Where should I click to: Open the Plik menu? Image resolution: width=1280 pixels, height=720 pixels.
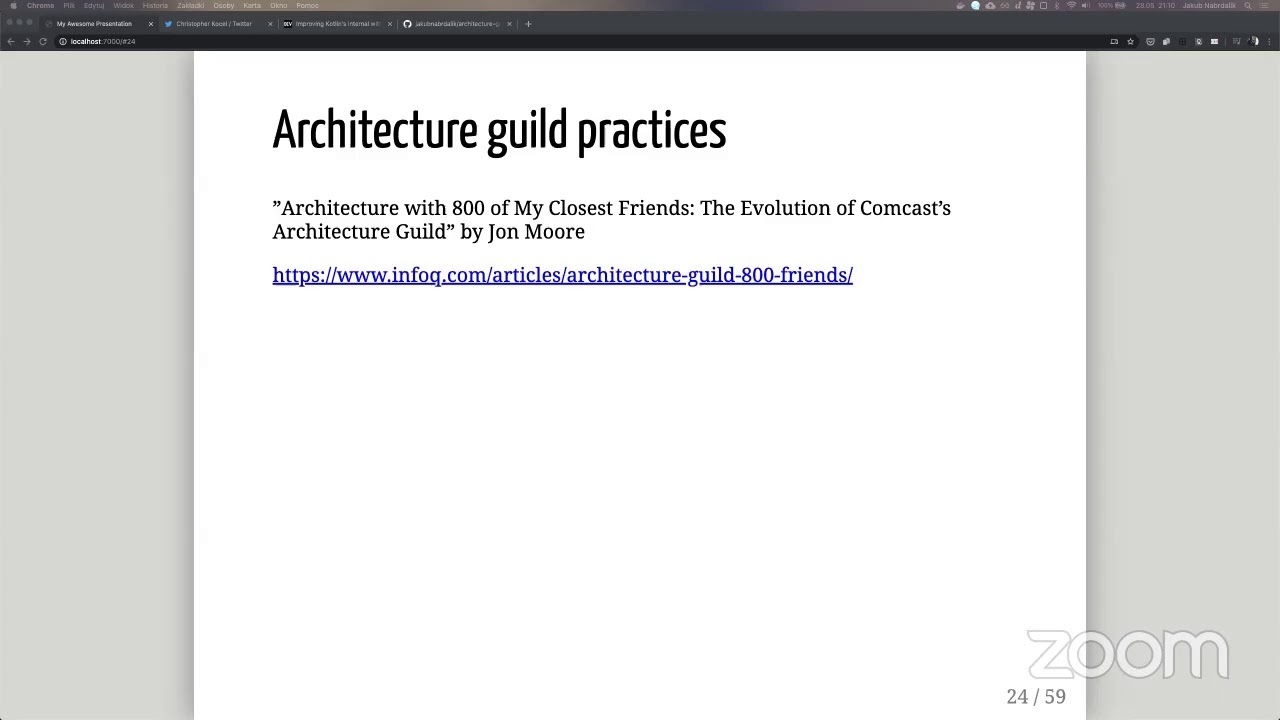pos(69,5)
